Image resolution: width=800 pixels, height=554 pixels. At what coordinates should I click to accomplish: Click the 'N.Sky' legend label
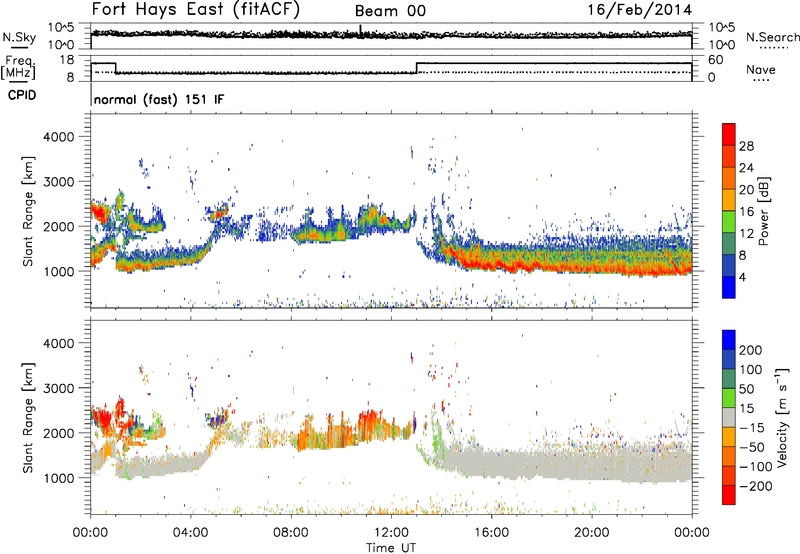[19, 37]
